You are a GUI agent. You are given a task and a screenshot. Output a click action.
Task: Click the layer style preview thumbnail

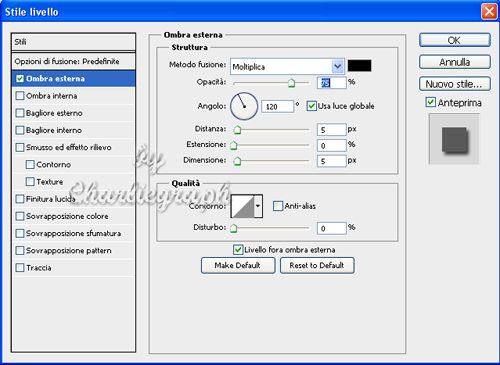(454, 139)
